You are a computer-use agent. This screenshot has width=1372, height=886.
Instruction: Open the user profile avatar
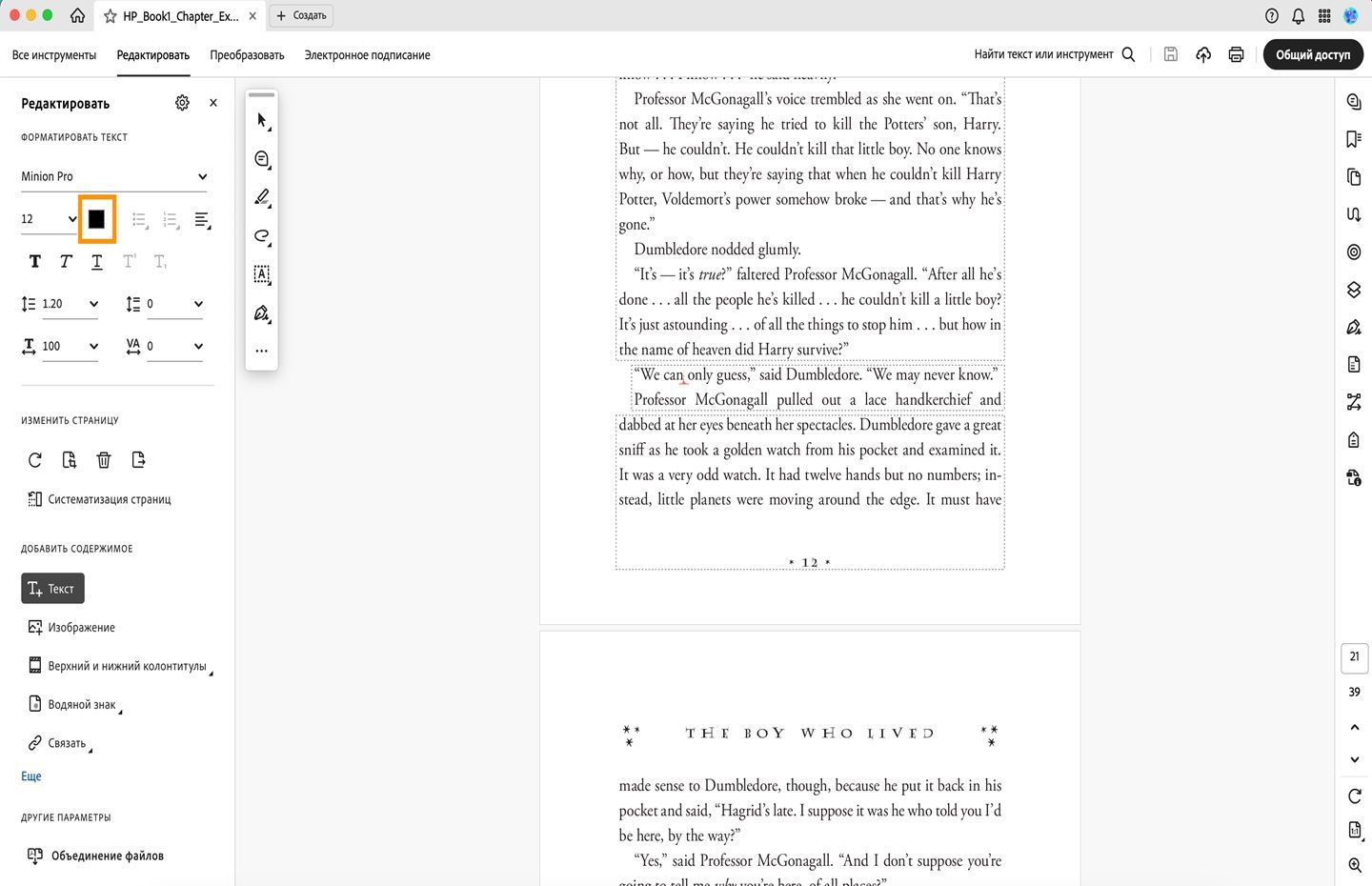(1351, 15)
